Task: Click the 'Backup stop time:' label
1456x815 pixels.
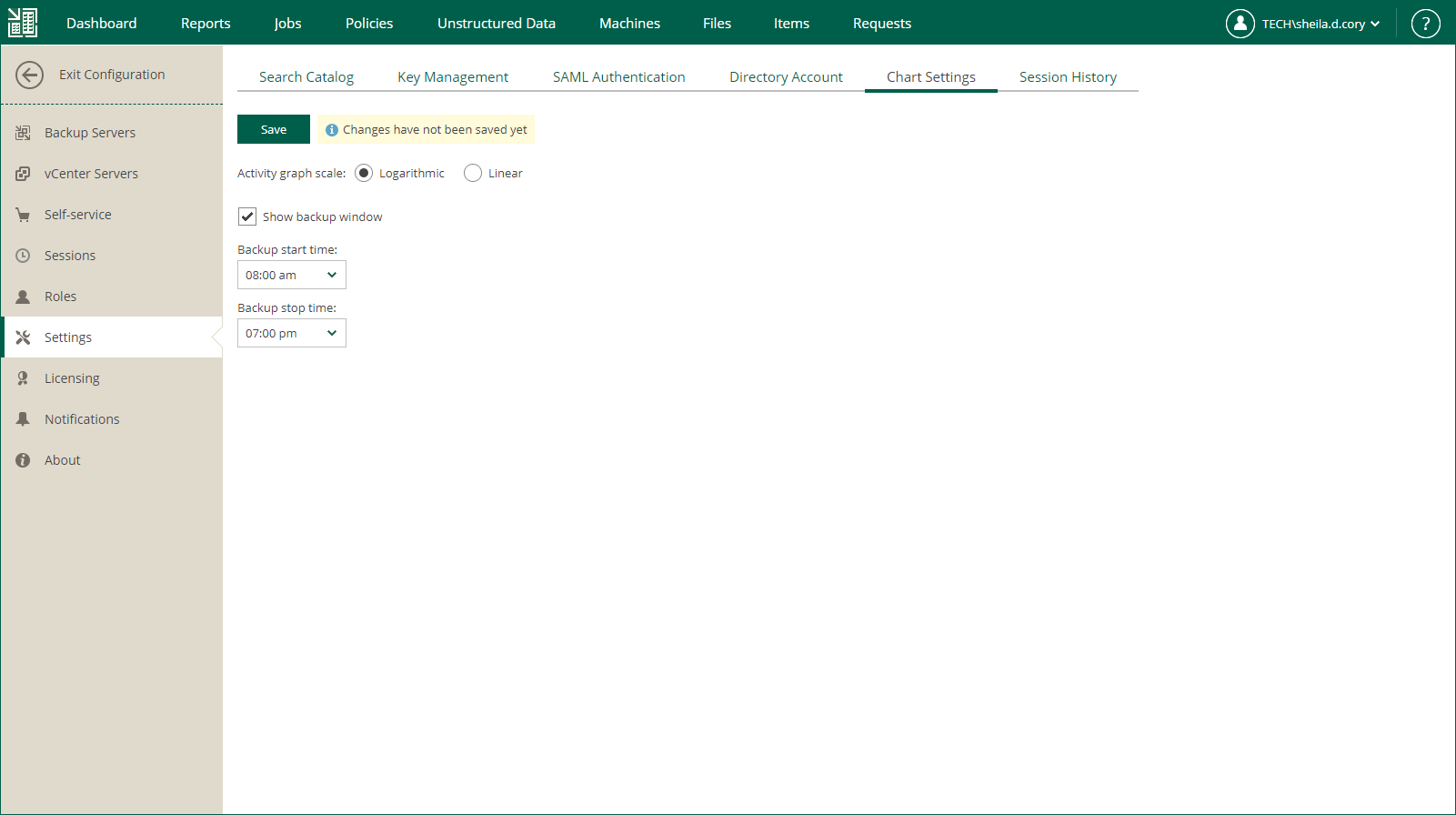Action: [286, 307]
